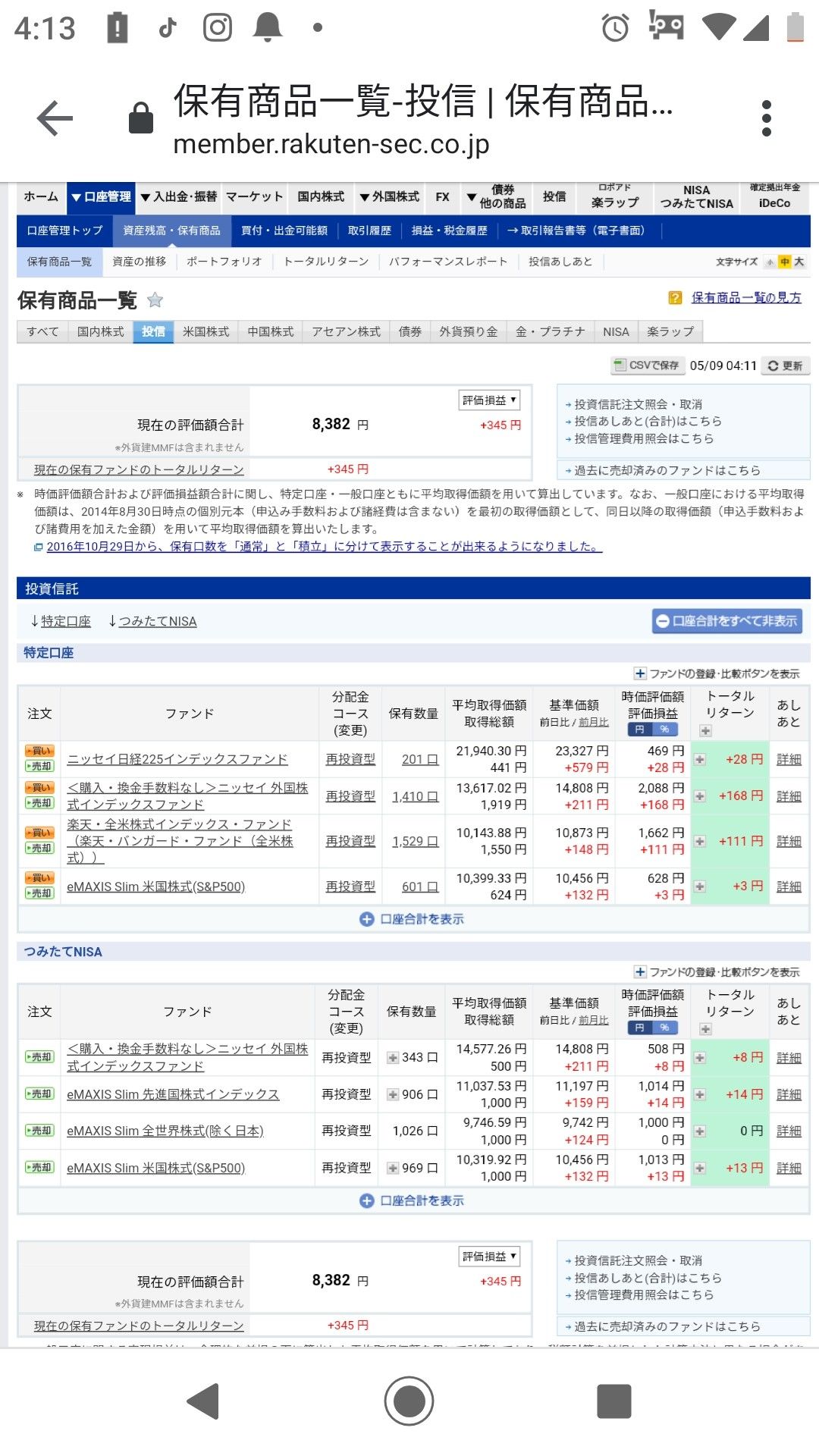Click 前月比 link in 特定口座 header

pos(593,723)
